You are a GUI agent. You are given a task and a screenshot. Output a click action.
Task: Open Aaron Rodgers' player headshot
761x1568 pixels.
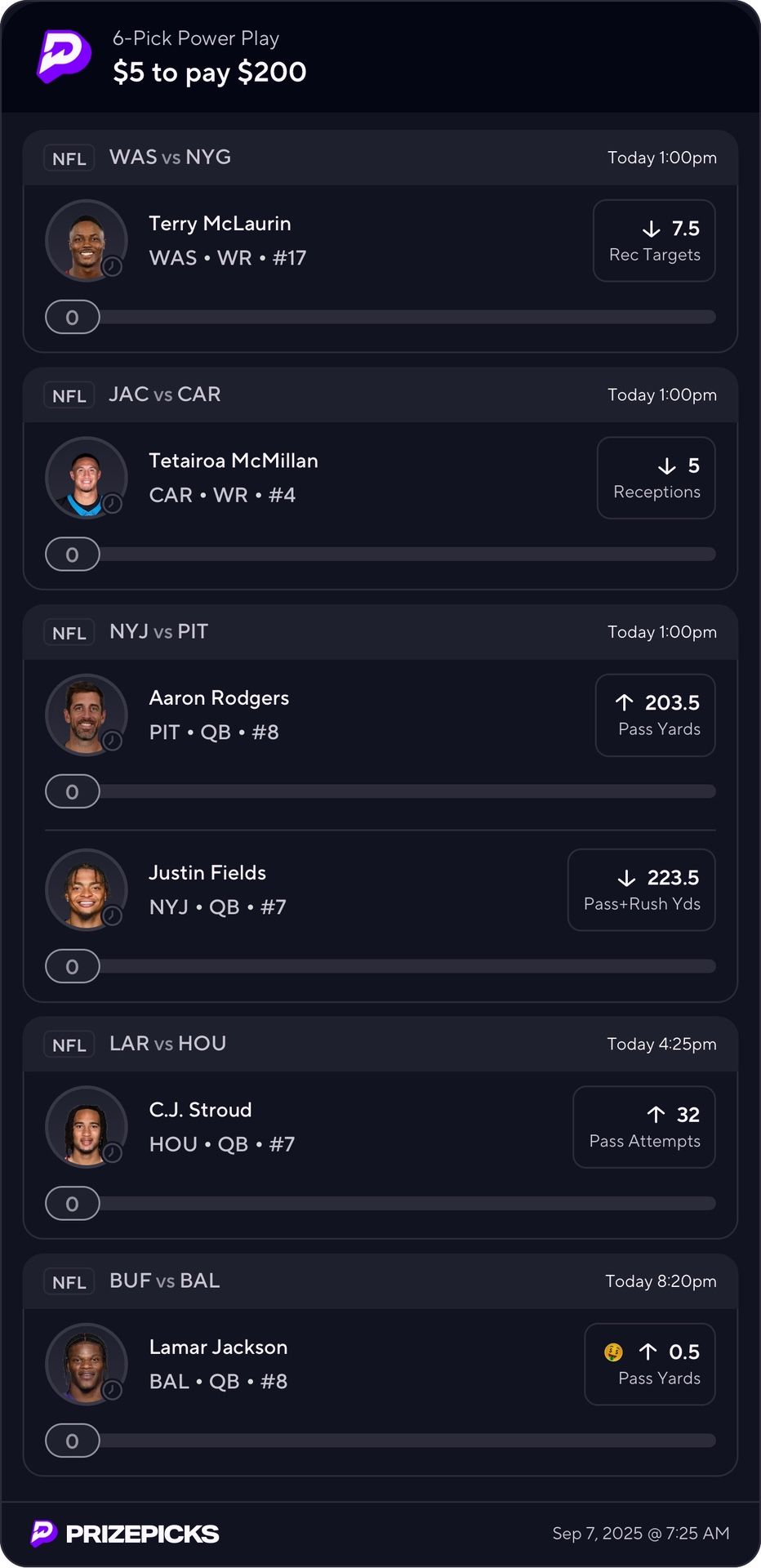coord(87,715)
